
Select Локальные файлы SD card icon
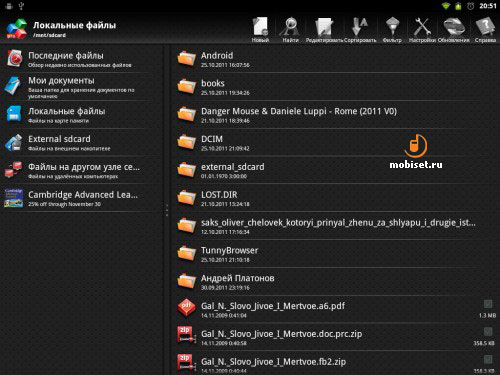(14, 114)
